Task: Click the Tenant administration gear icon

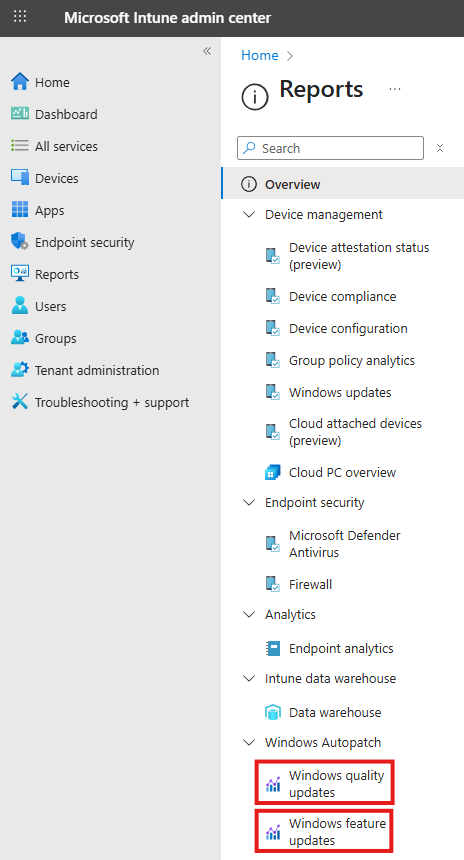Action: click(x=20, y=370)
